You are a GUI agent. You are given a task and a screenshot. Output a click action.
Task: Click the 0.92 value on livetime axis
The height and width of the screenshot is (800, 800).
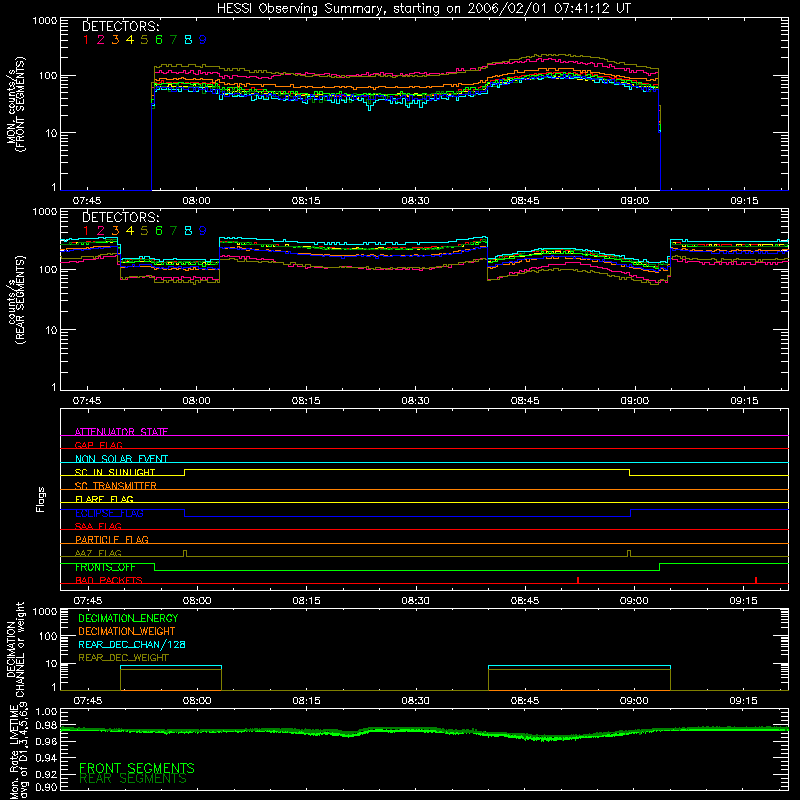46,773
